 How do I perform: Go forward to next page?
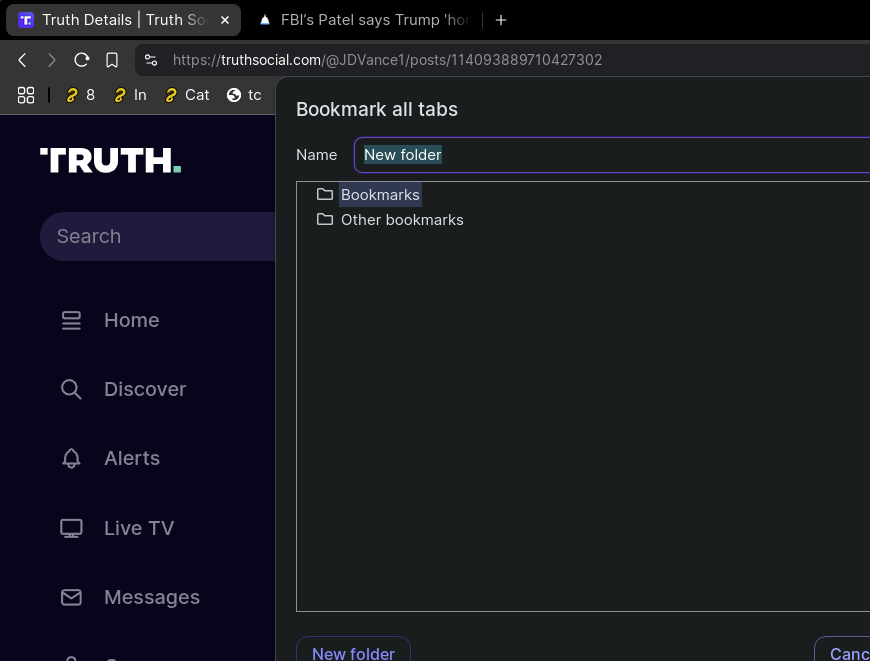(52, 60)
